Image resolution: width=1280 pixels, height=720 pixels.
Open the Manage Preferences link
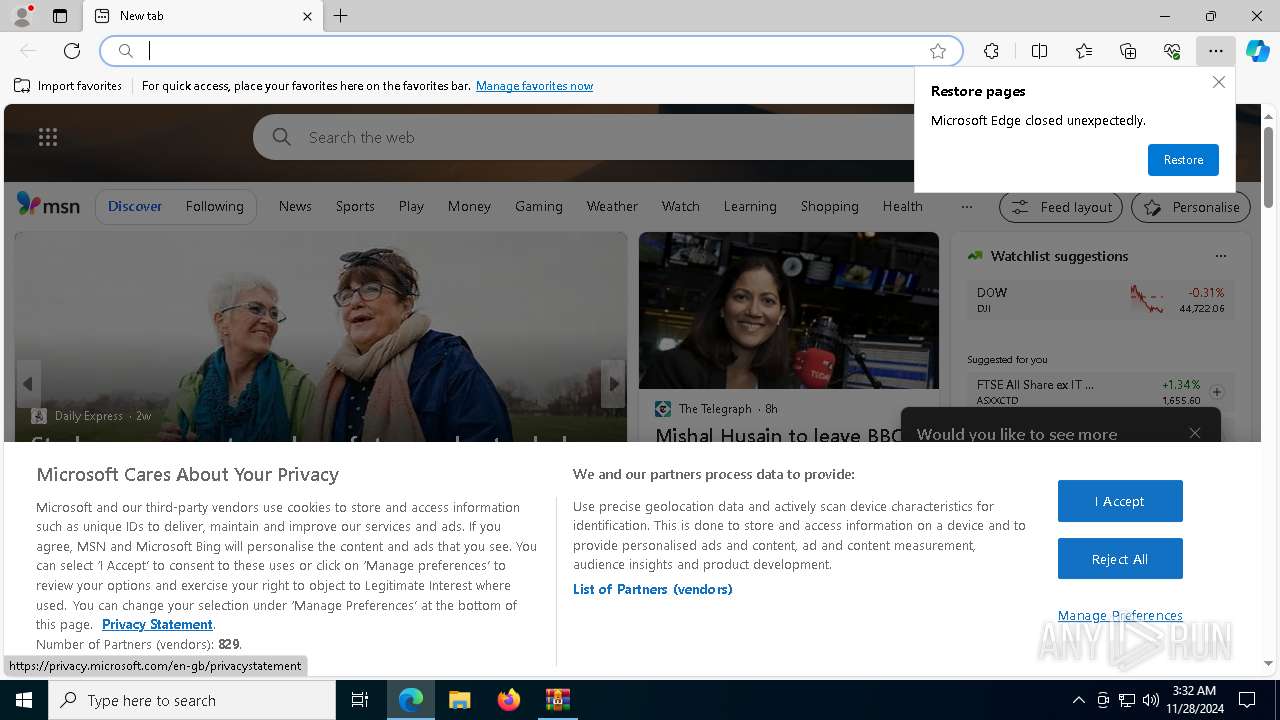(1120, 615)
